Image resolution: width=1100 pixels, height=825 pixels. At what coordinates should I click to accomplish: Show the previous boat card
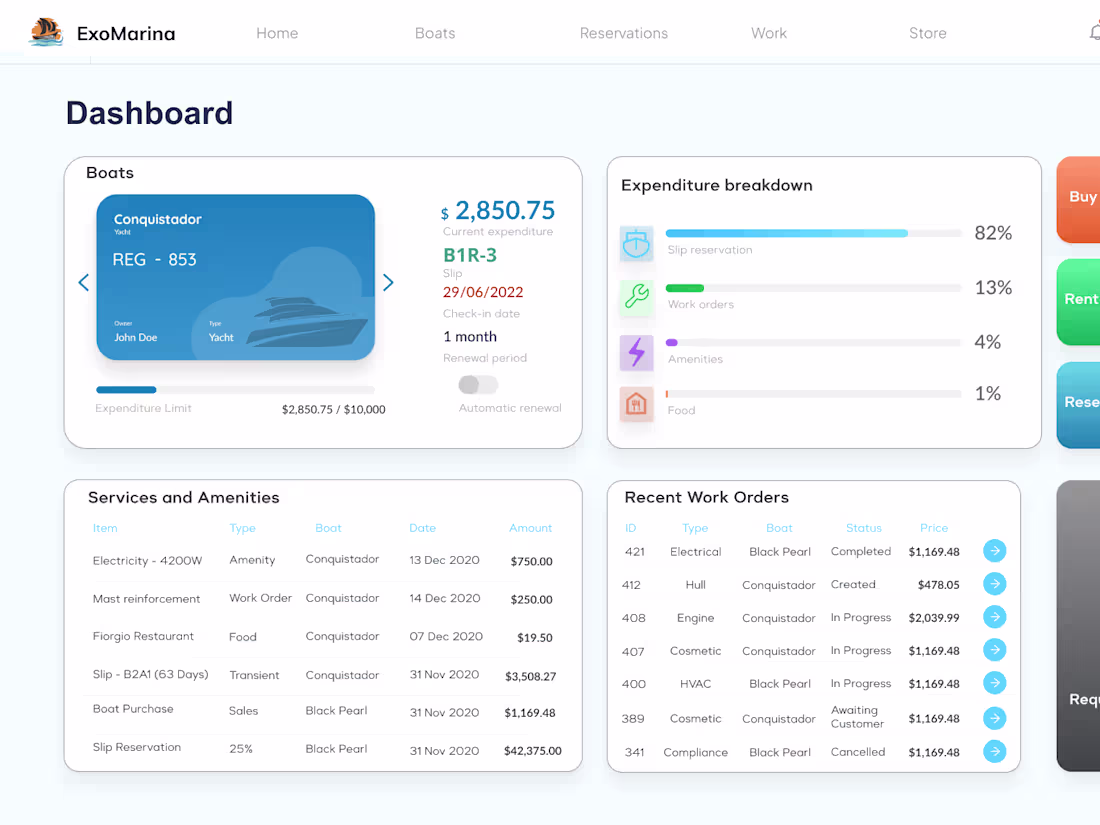83,282
